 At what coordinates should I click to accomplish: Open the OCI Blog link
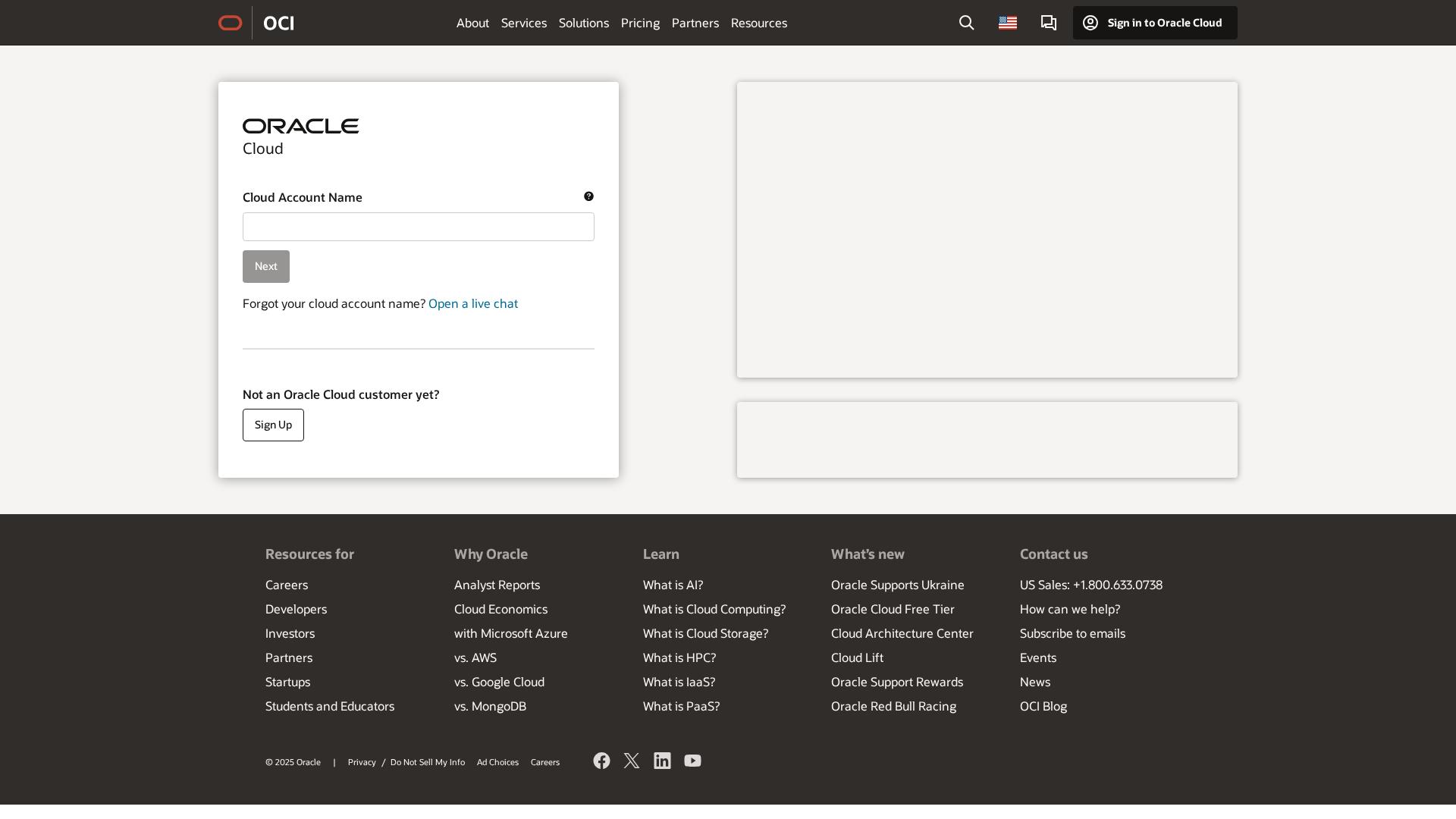click(1043, 706)
